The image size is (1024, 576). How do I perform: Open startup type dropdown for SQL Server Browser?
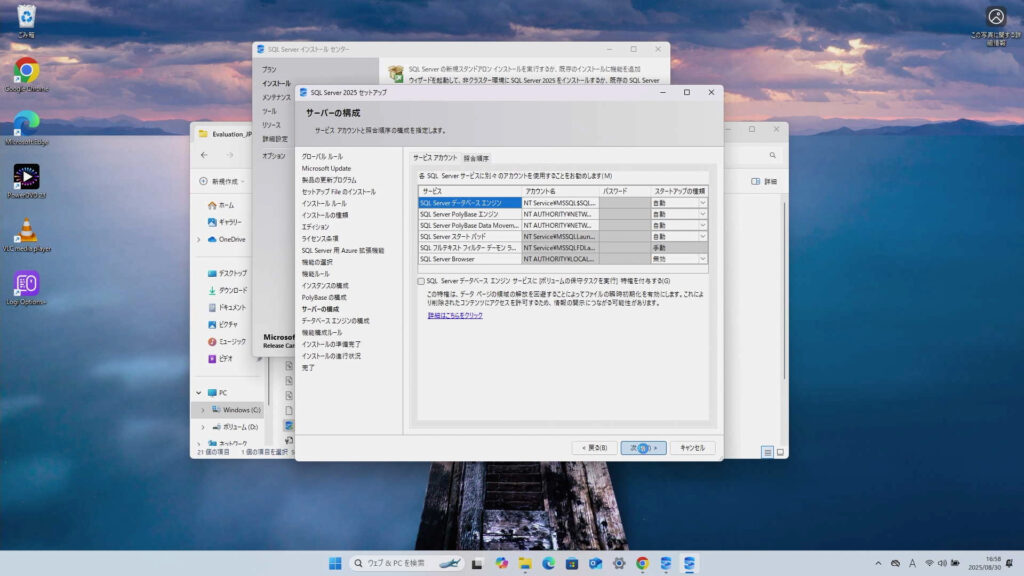(703, 259)
